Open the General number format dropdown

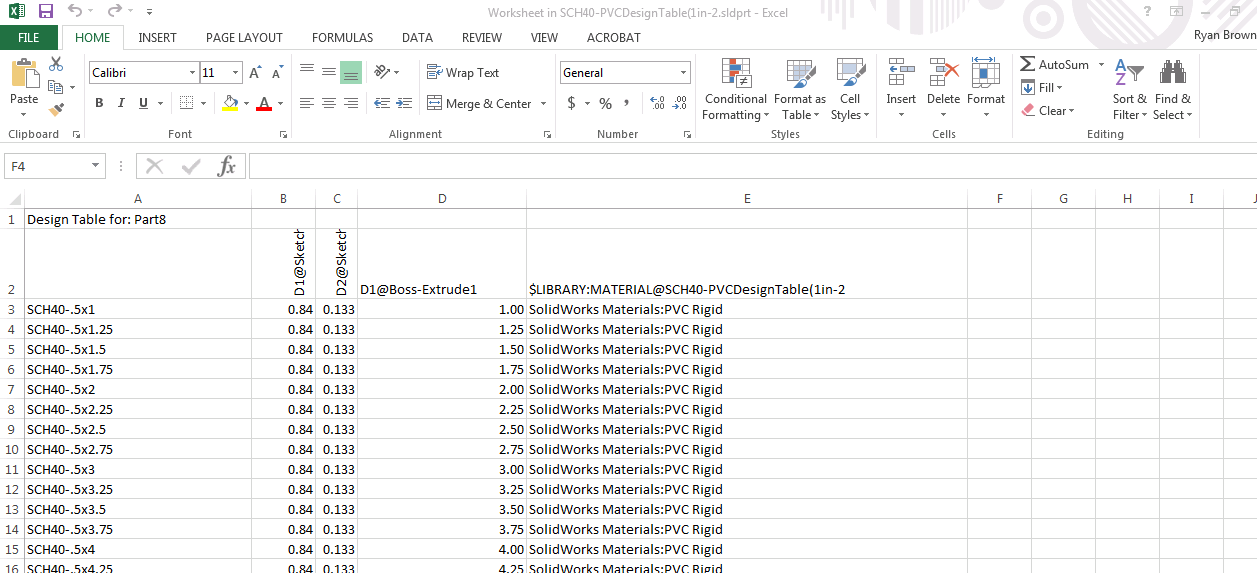pos(684,73)
